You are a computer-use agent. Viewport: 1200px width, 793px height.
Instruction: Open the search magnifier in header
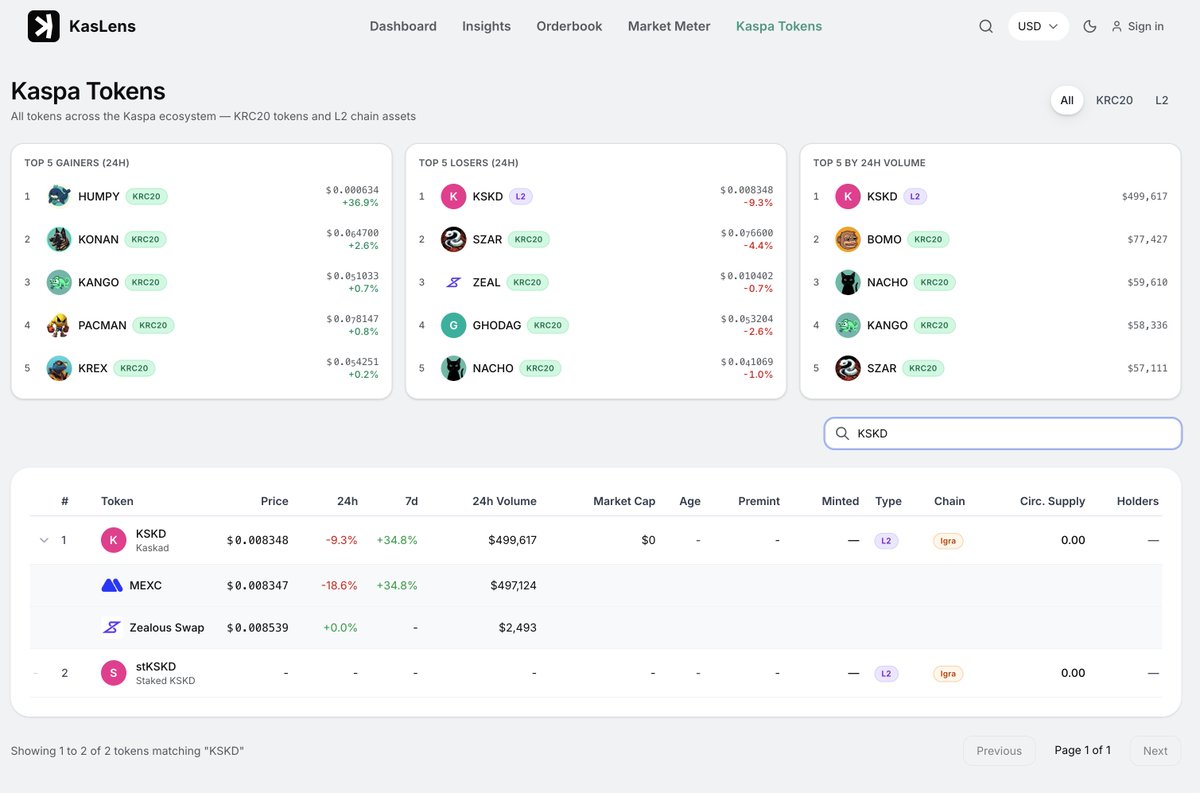[986, 26]
